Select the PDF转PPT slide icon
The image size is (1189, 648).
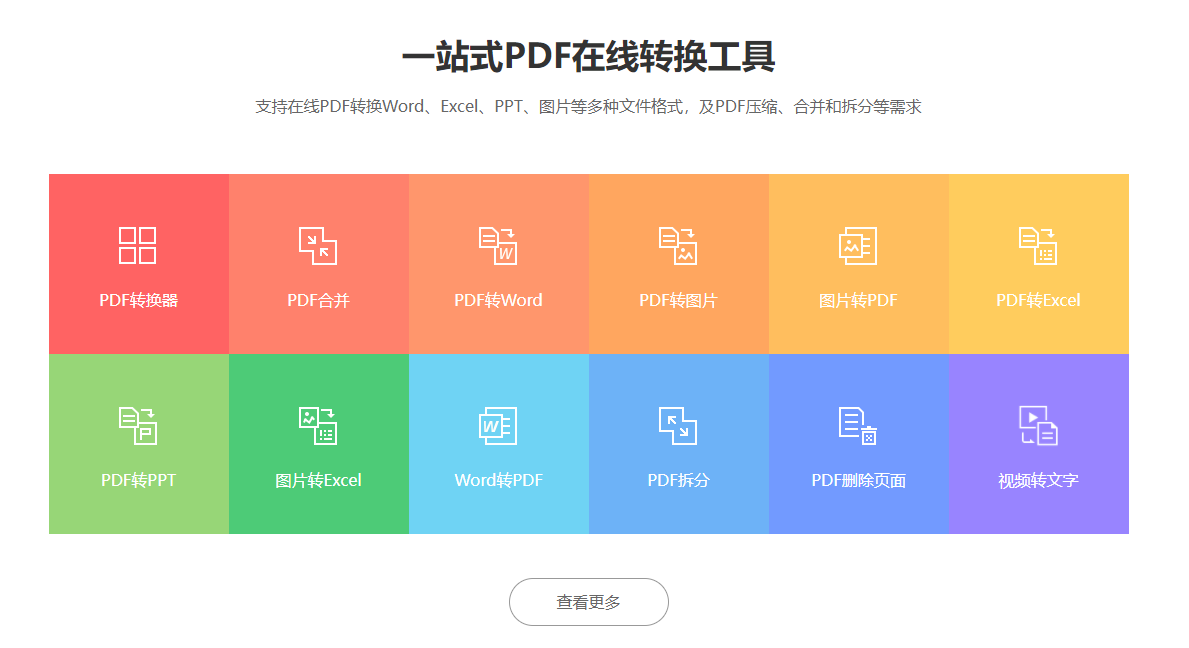coord(138,426)
